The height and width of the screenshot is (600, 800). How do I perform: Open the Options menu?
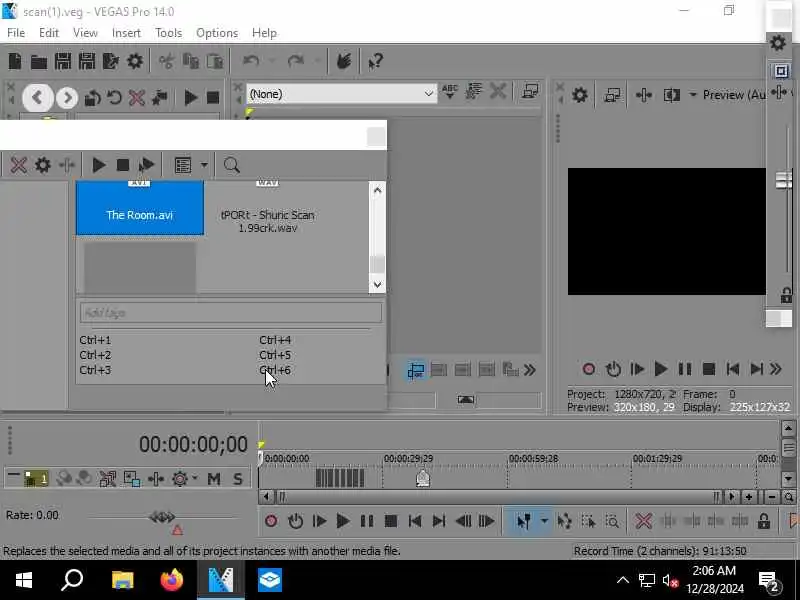(217, 33)
